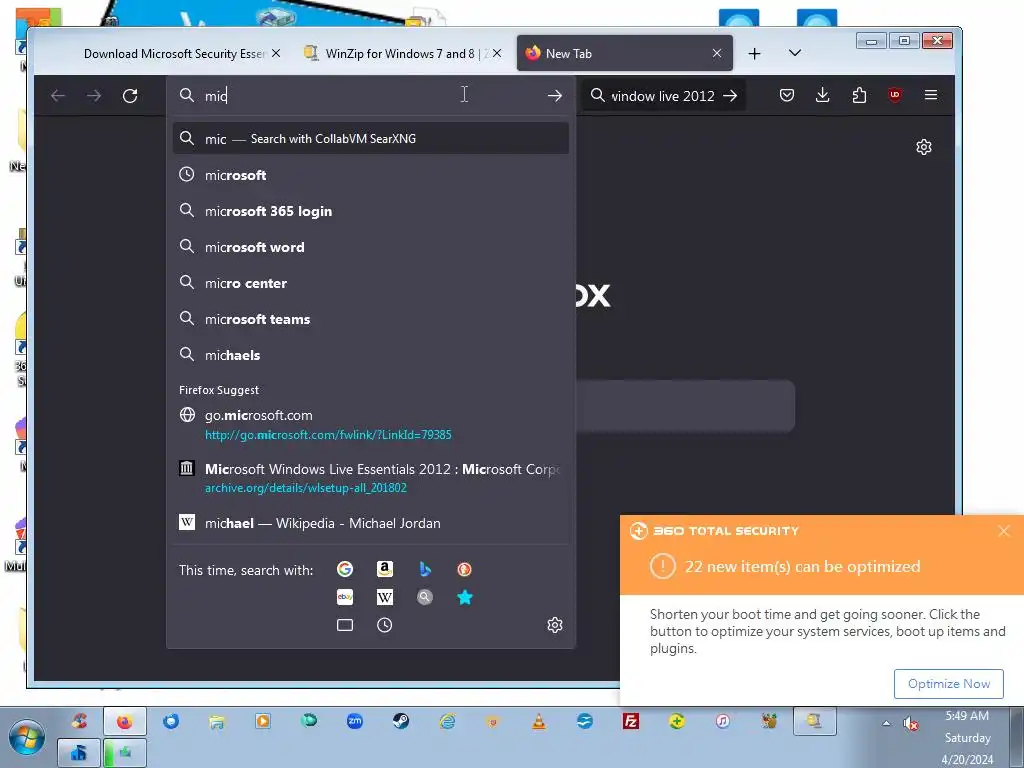This screenshot has height=768, width=1024.
Task: Search this time with Google icon
Action: 345,569
